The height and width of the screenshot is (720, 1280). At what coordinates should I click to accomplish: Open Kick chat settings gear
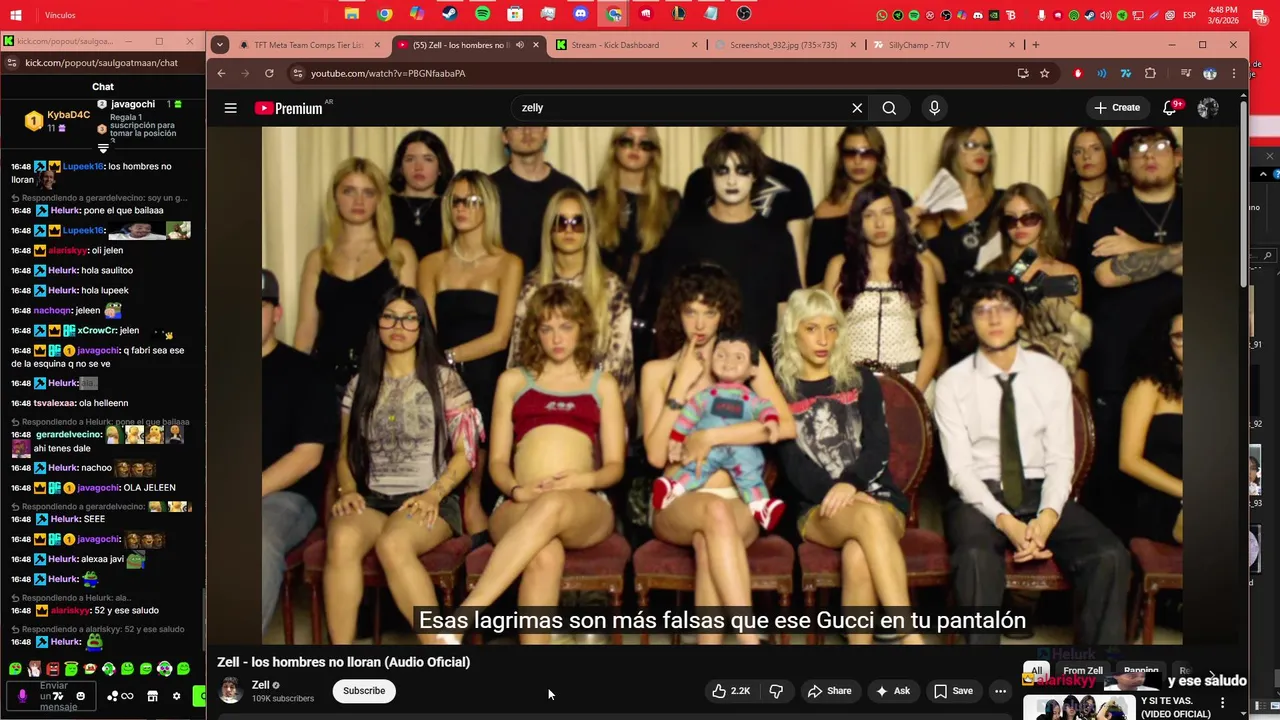177,696
